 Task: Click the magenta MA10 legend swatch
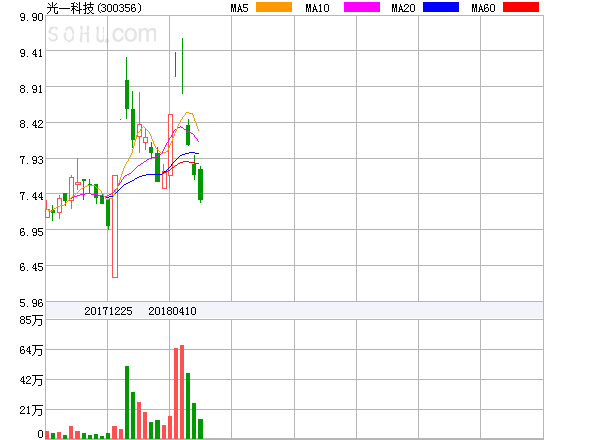[x=362, y=7]
